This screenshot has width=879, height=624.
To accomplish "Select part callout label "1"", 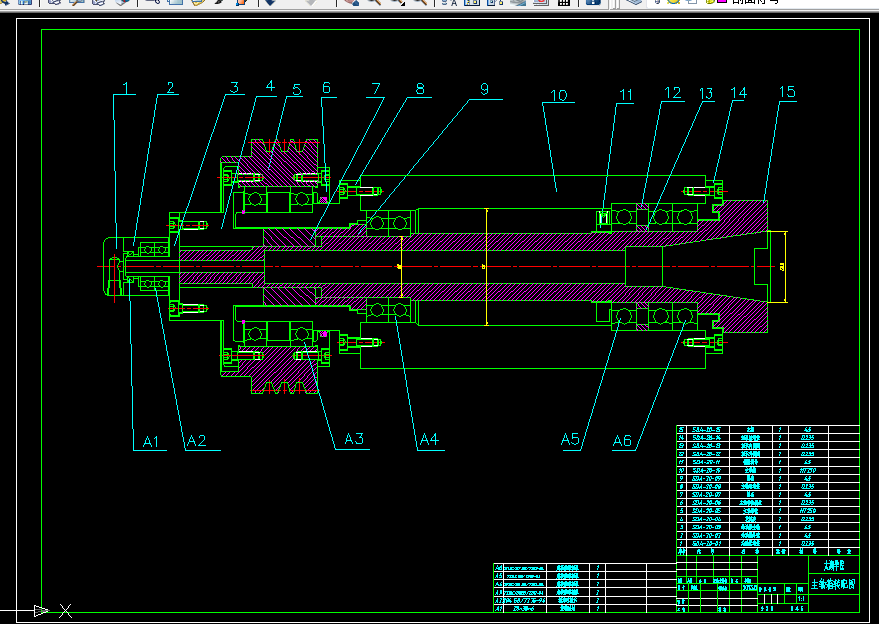I will (x=126, y=88).
